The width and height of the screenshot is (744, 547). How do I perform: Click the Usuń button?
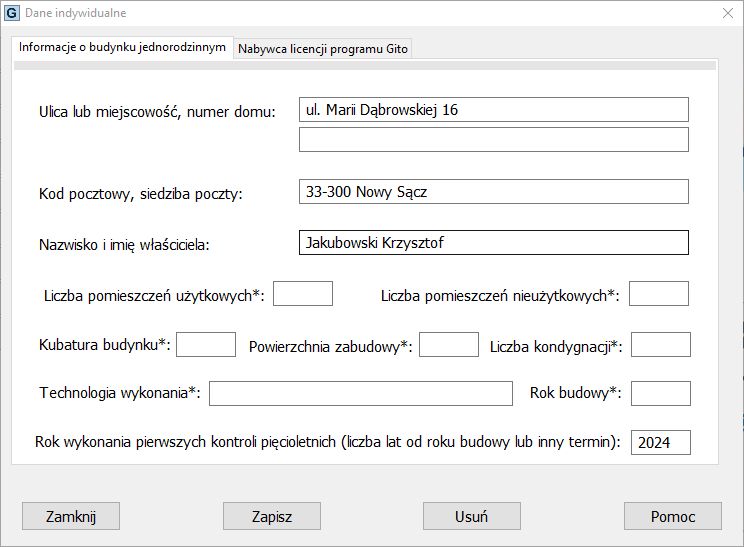[471, 516]
